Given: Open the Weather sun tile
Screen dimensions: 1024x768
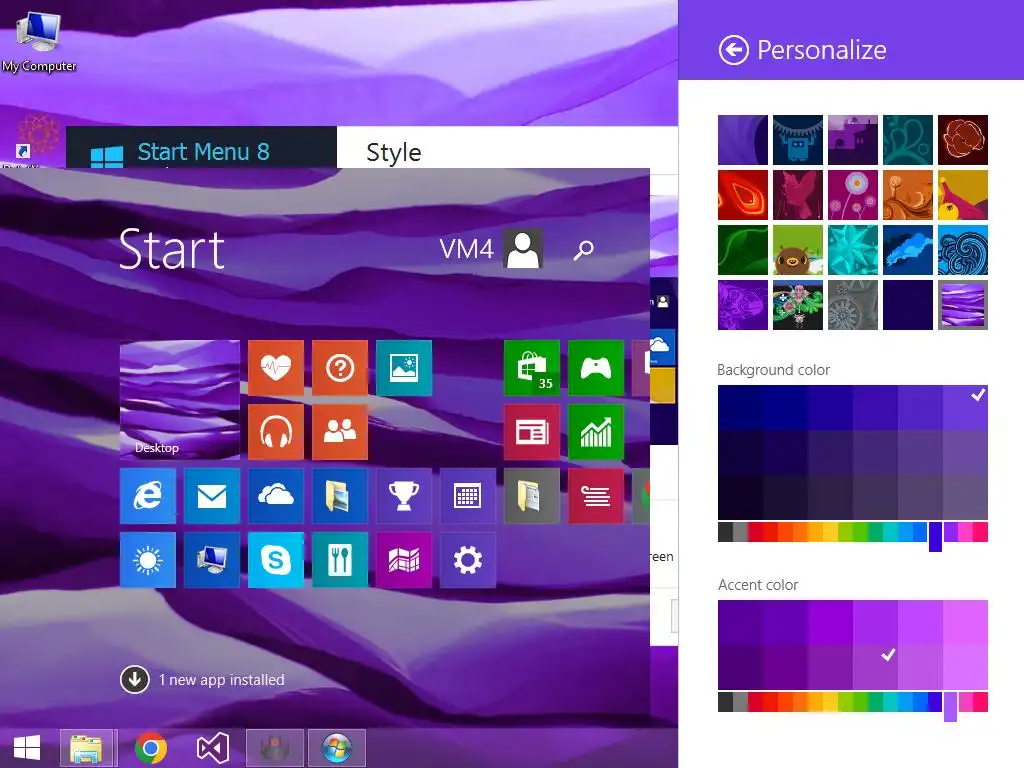Looking at the screenshot, I should (x=148, y=560).
